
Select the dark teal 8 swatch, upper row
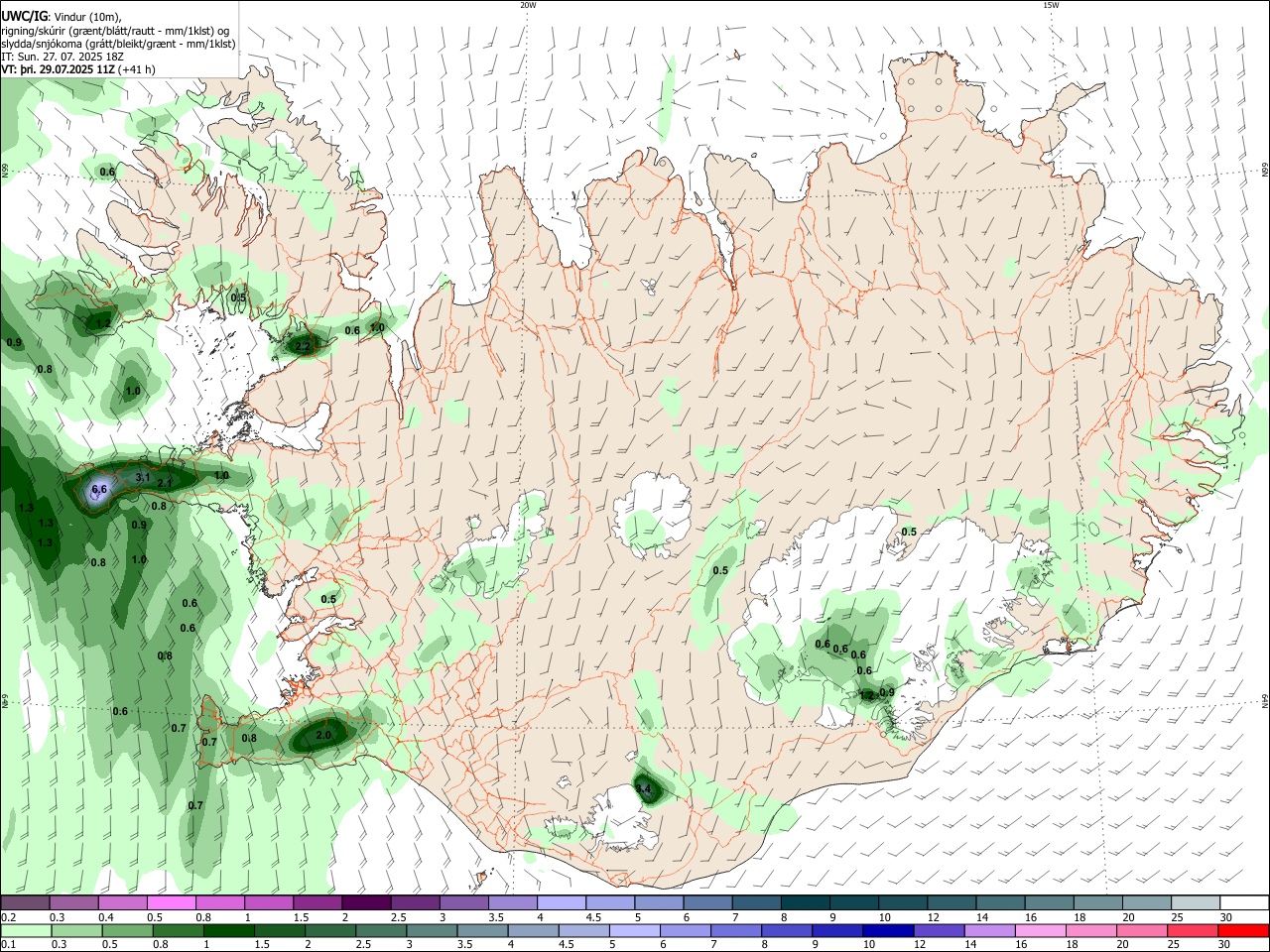pyautogui.click(x=805, y=903)
